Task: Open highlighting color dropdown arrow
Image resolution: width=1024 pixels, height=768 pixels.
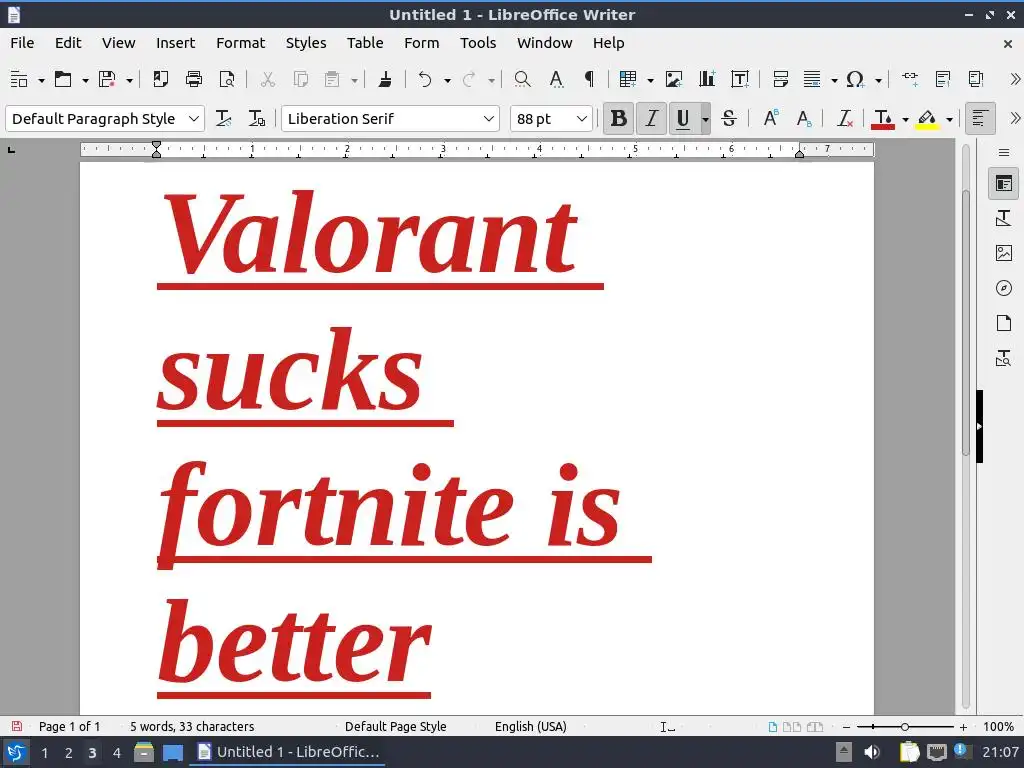Action: coord(949,120)
